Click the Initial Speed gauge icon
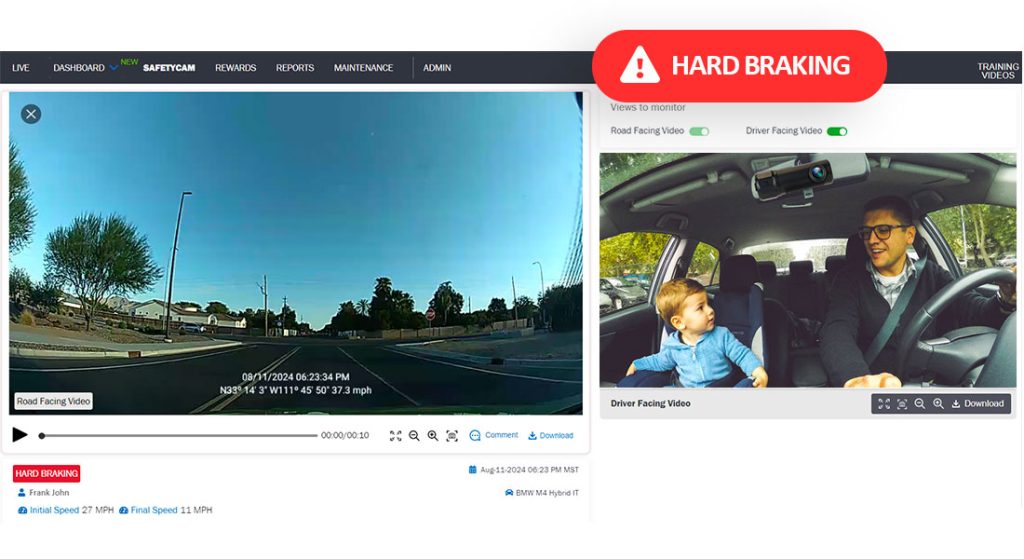This screenshot has height=559, width=1024. (22, 511)
